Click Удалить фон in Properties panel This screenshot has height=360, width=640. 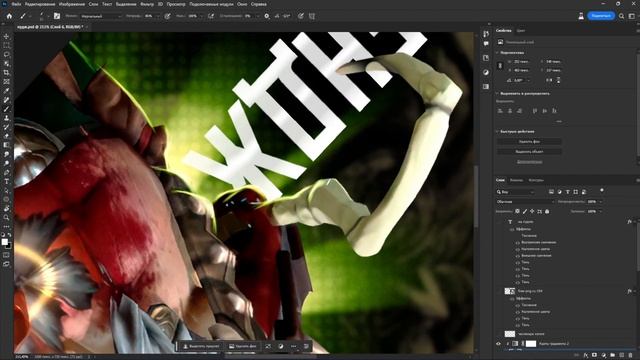pyautogui.click(x=529, y=142)
